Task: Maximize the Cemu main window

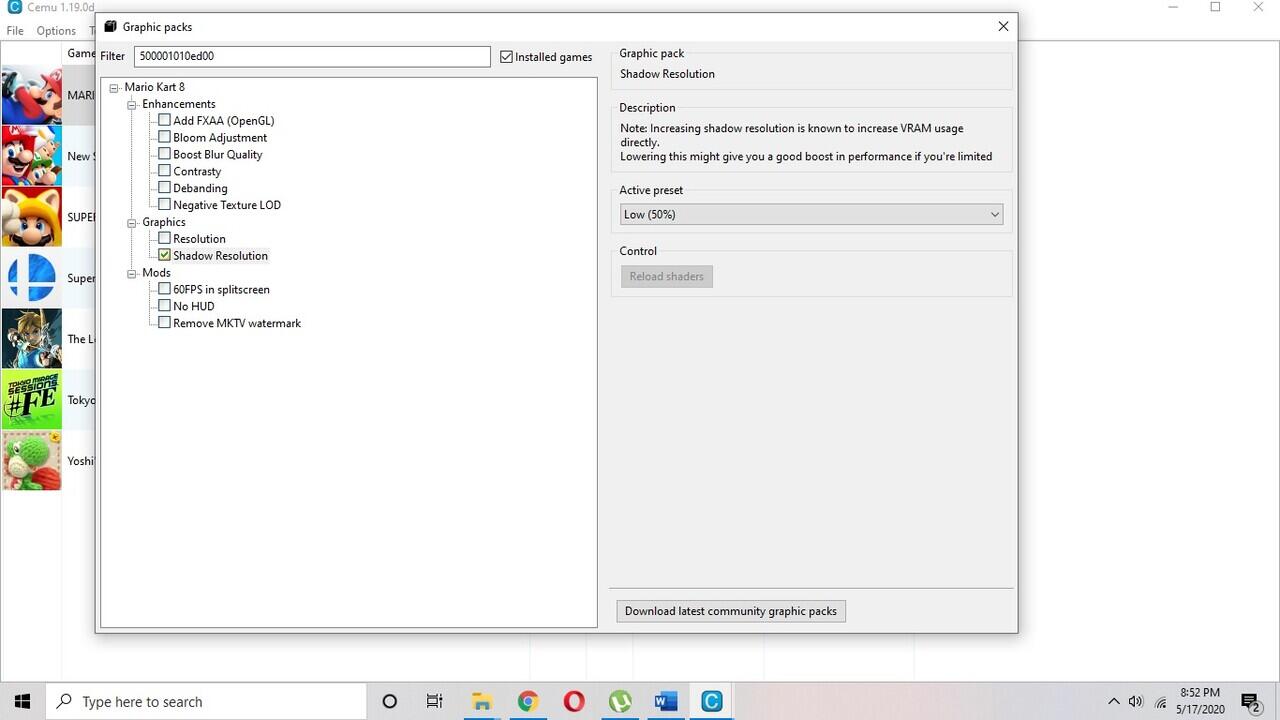Action: [x=1216, y=7]
